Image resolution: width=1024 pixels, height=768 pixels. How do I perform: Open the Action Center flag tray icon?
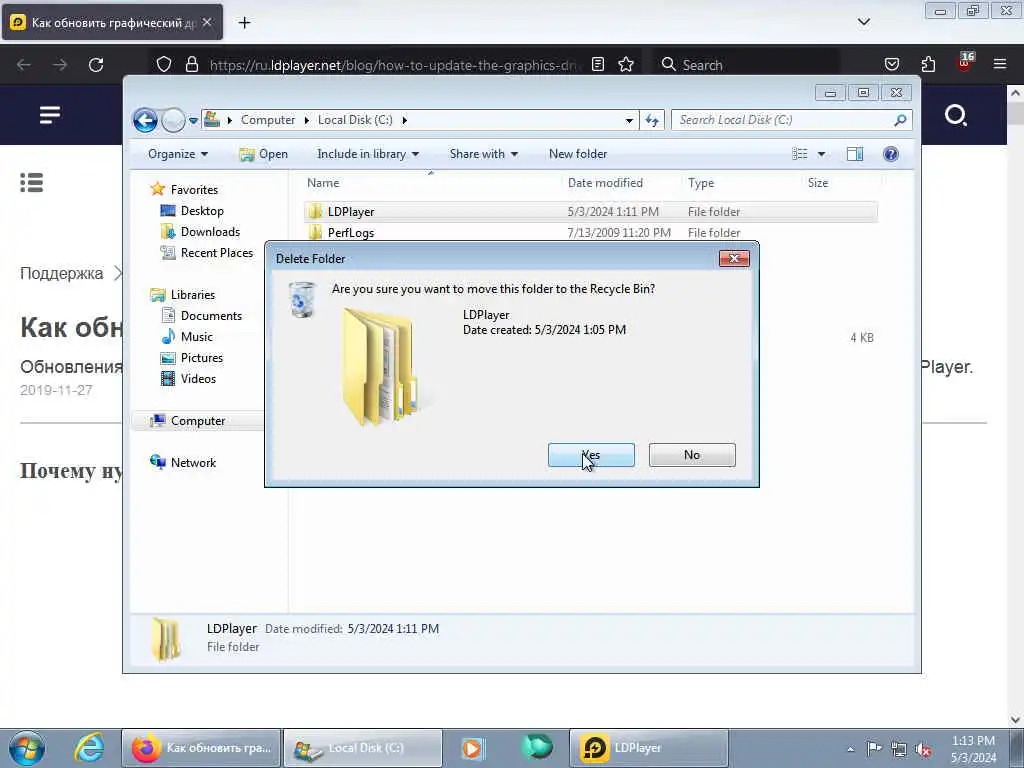click(873, 748)
